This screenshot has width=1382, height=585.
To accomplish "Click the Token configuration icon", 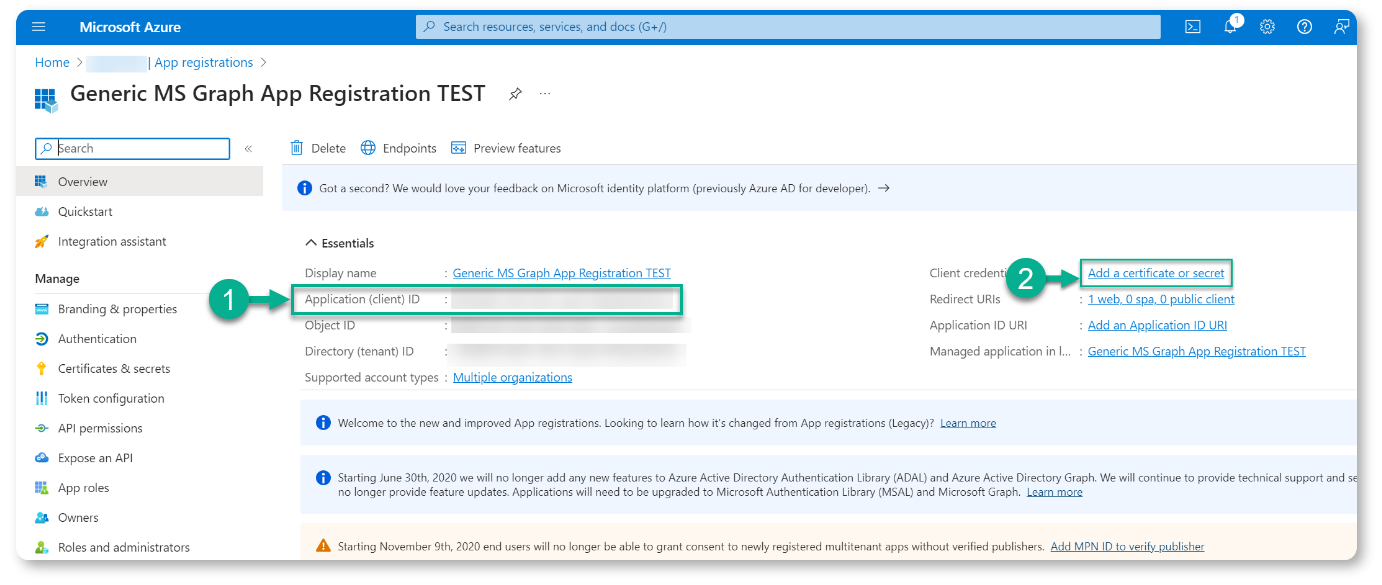I will 41,398.
